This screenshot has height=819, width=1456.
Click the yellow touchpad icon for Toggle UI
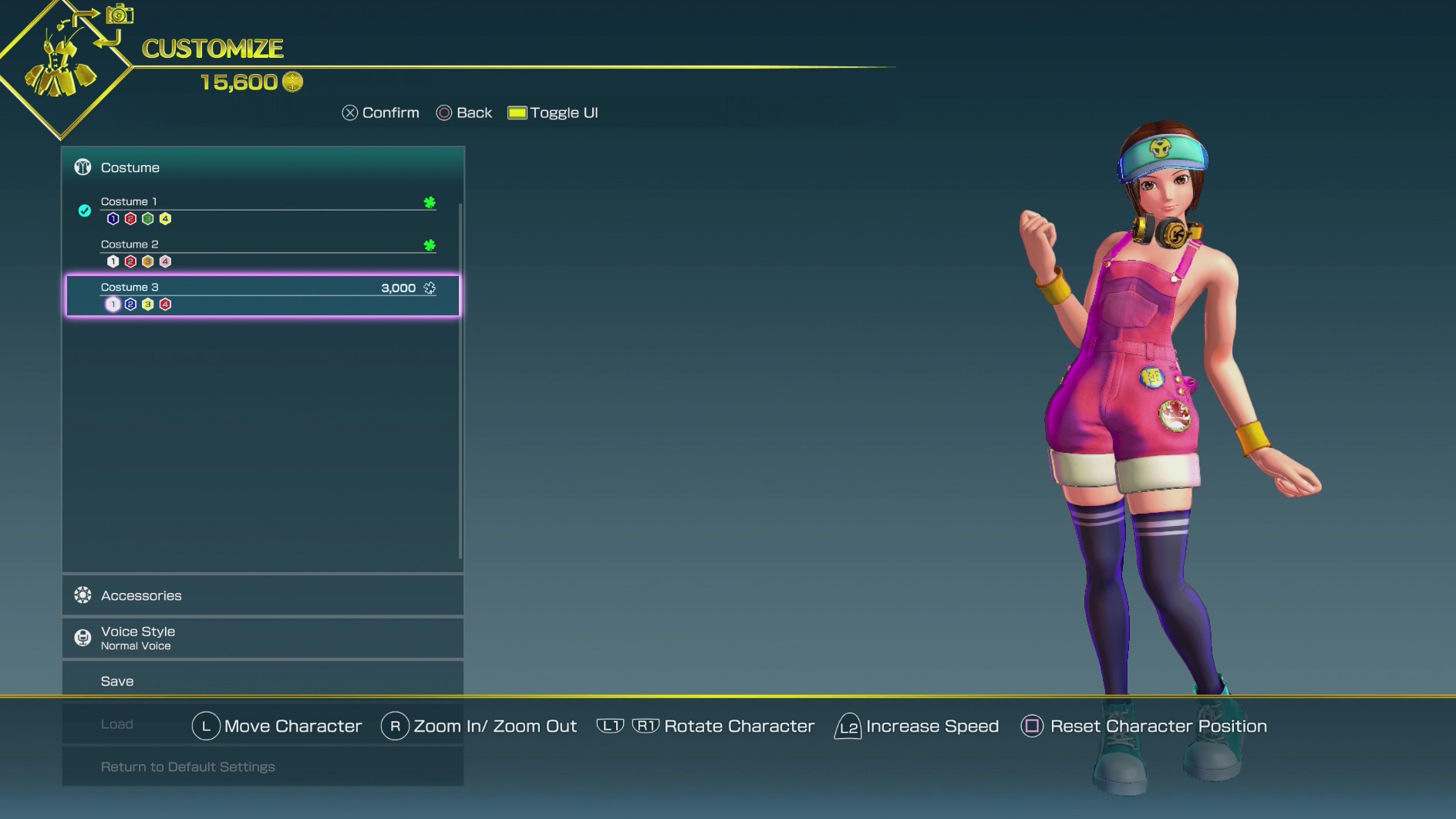click(x=517, y=113)
